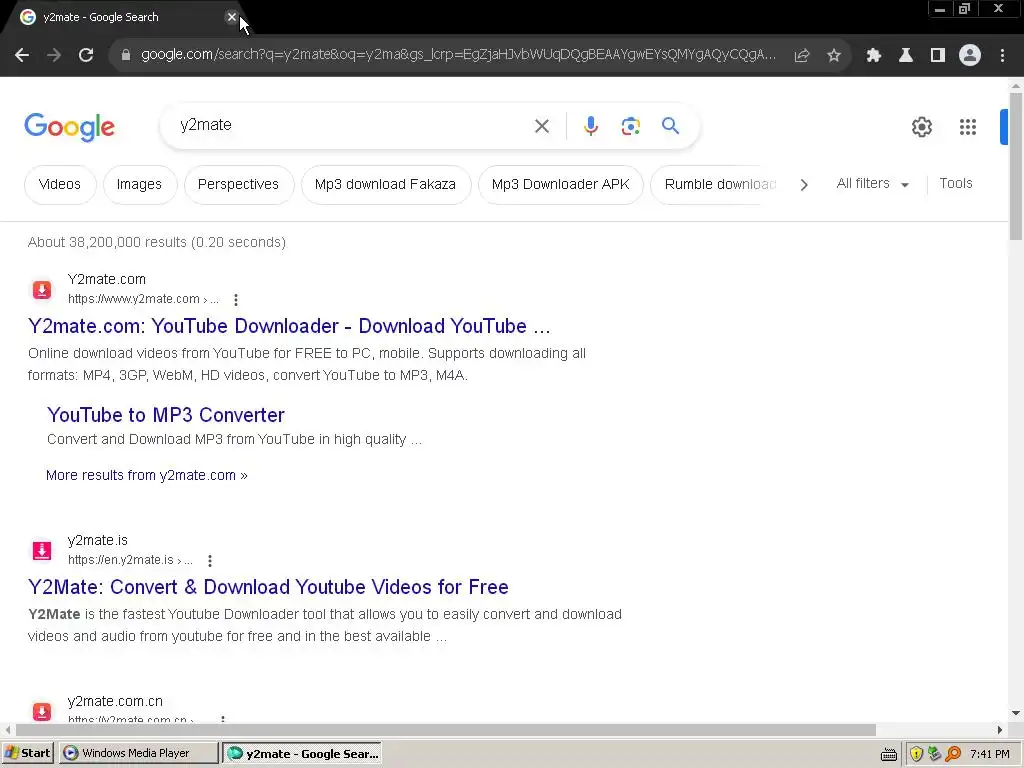The width and height of the screenshot is (1024, 768).
Task: Toggle the browser side panel
Action: click(x=938, y=56)
